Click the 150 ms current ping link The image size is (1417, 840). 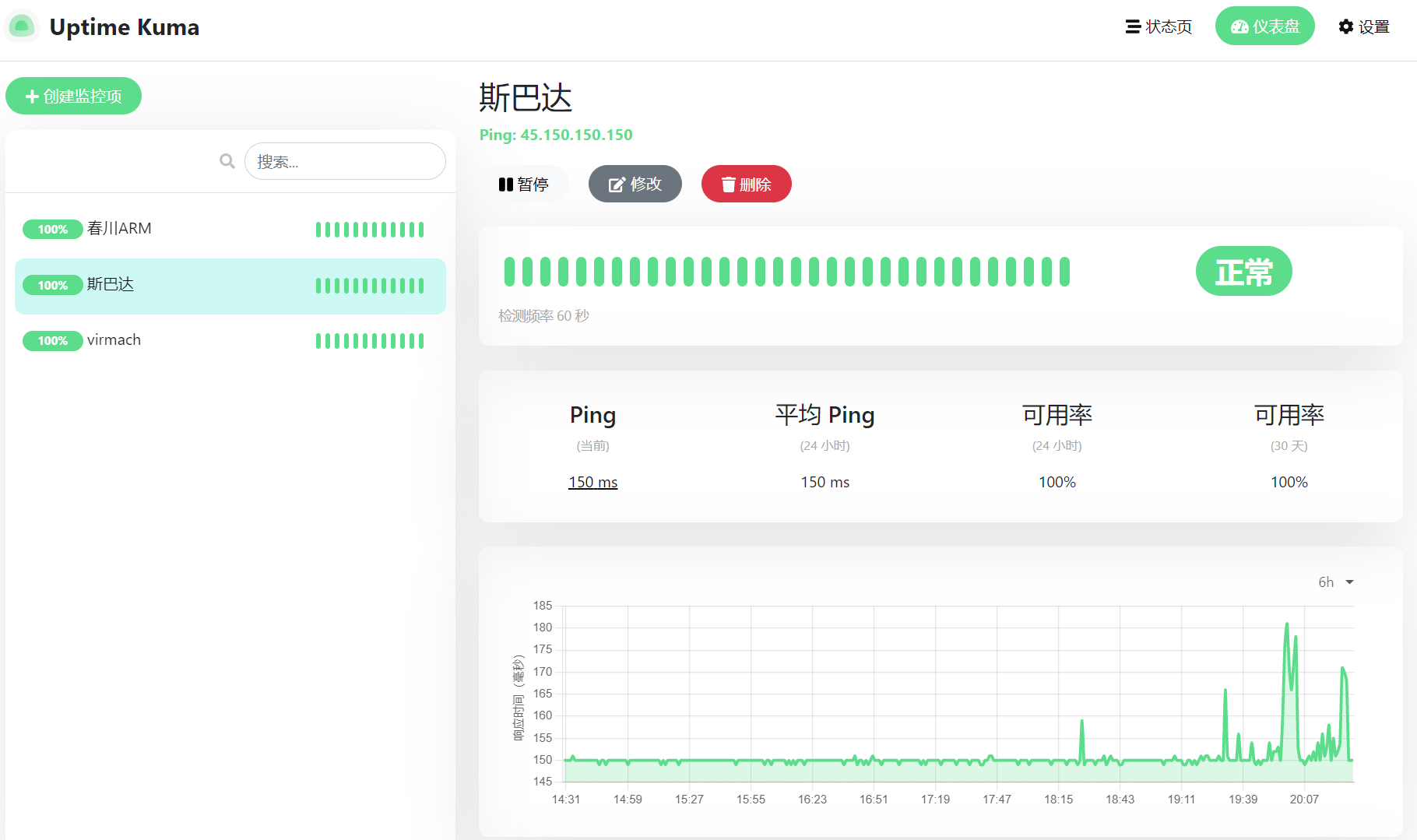(592, 482)
